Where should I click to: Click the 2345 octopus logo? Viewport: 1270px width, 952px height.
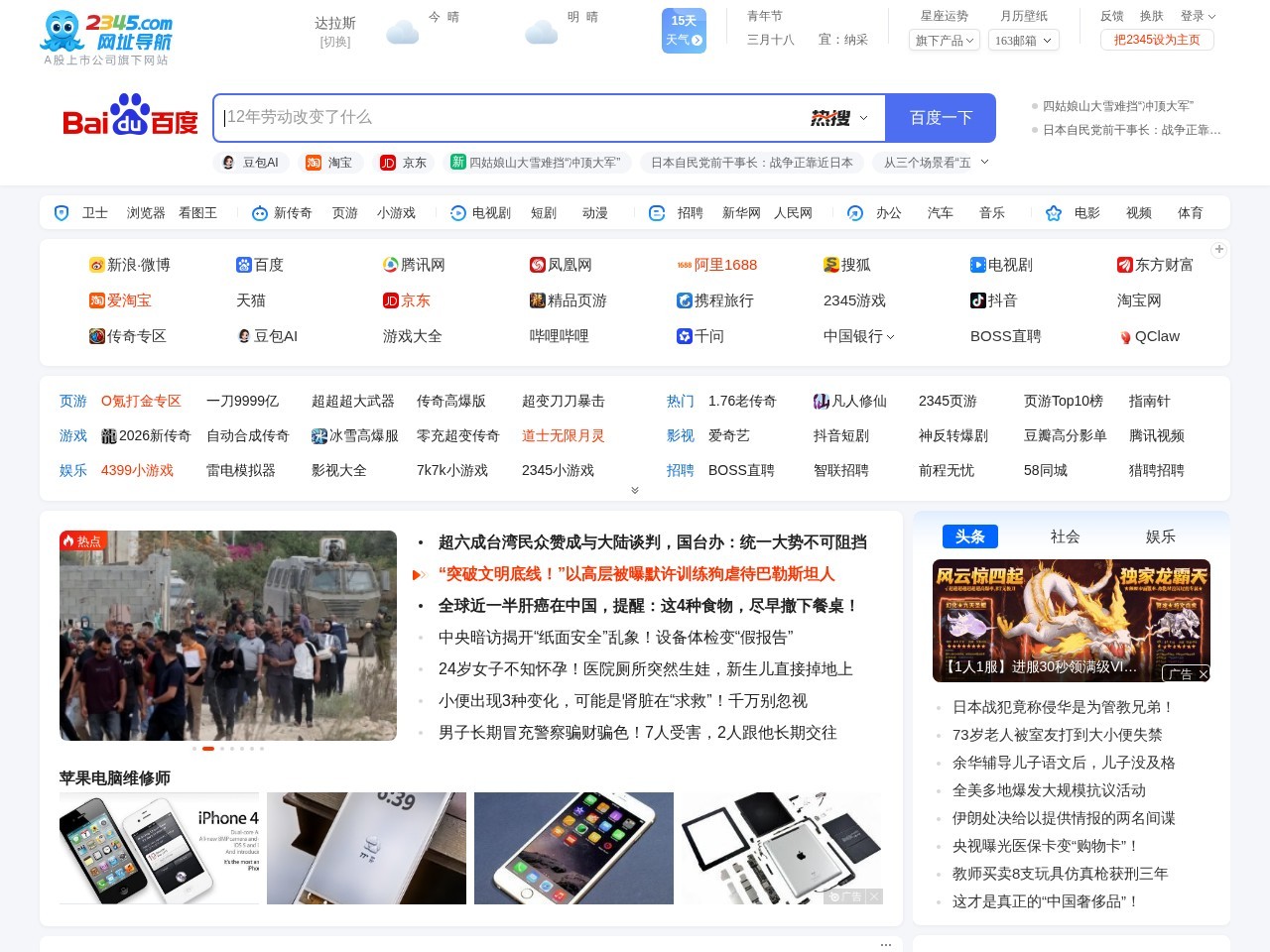(x=105, y=38)
